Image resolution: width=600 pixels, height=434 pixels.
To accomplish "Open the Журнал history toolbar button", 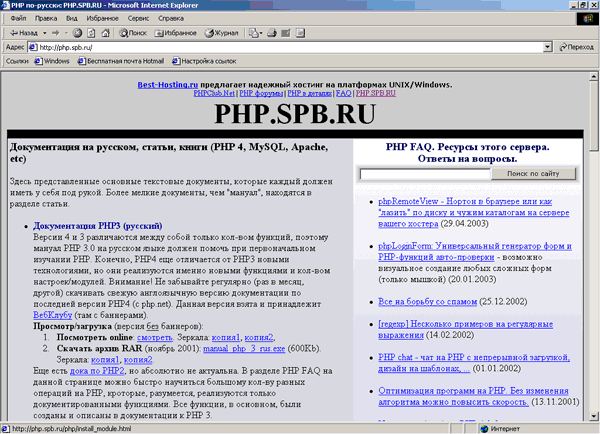I will pos(221,33).
